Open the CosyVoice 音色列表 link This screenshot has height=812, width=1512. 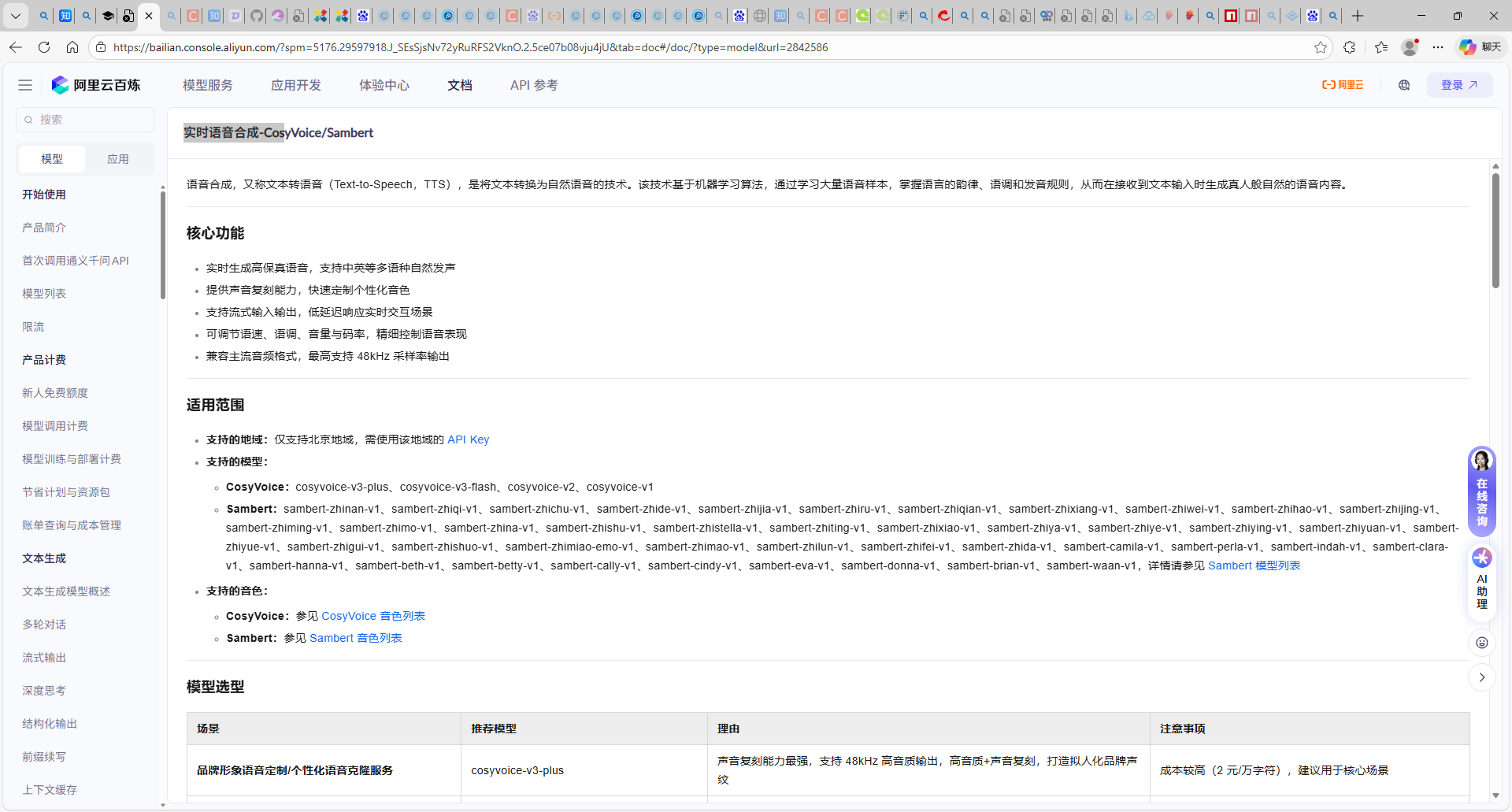coord(373,616)
